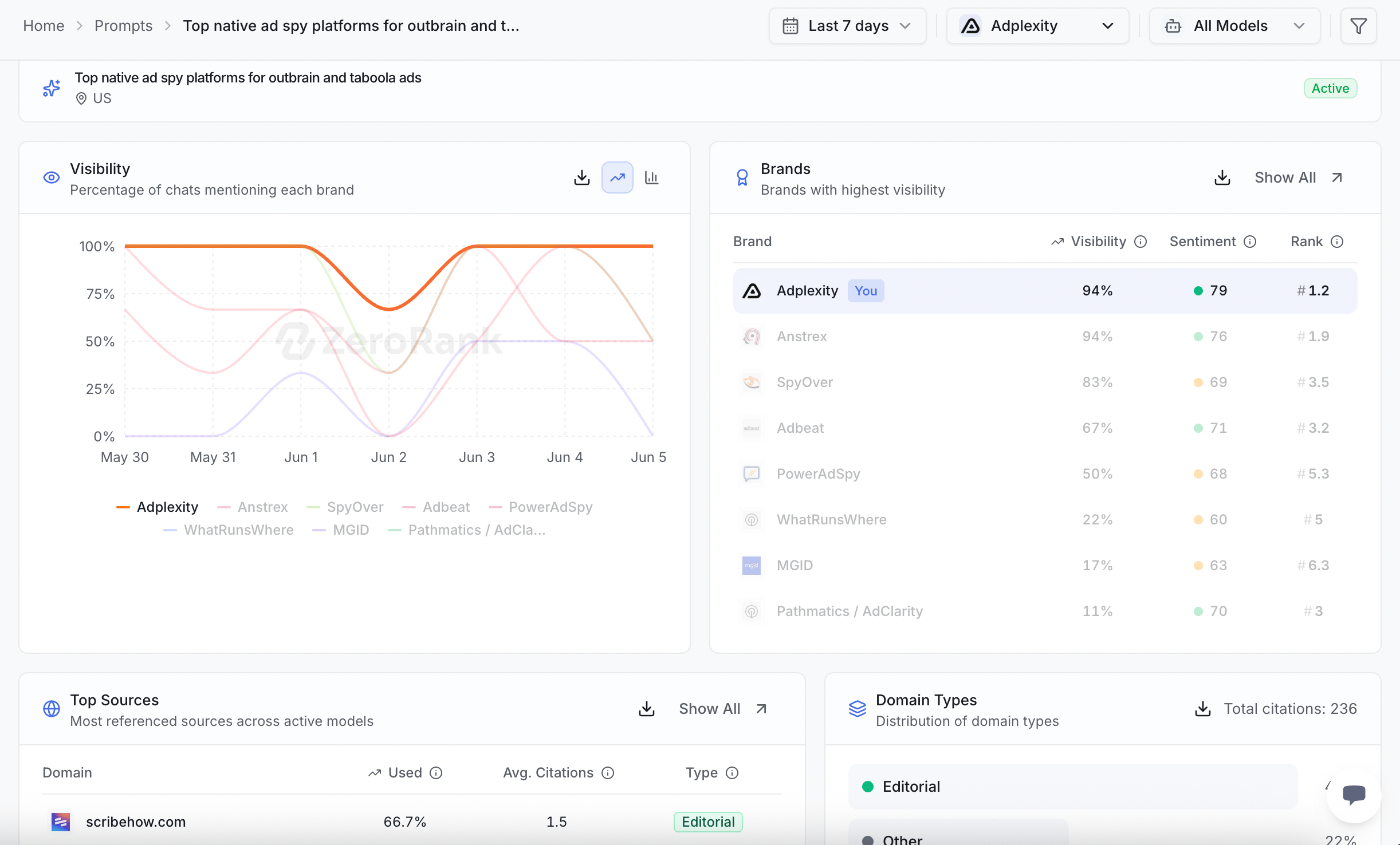Toggle MGID series in chart legend
The width and height of the screenshot is (1400, 845).
point(341,530)
